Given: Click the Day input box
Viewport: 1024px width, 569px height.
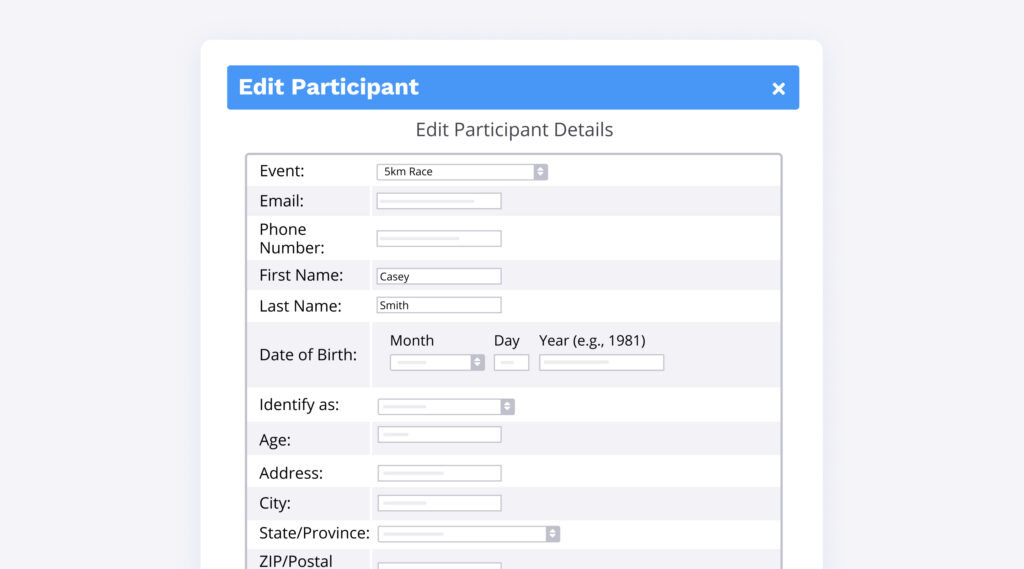Looking at the screenshot, I should [511, 362].
